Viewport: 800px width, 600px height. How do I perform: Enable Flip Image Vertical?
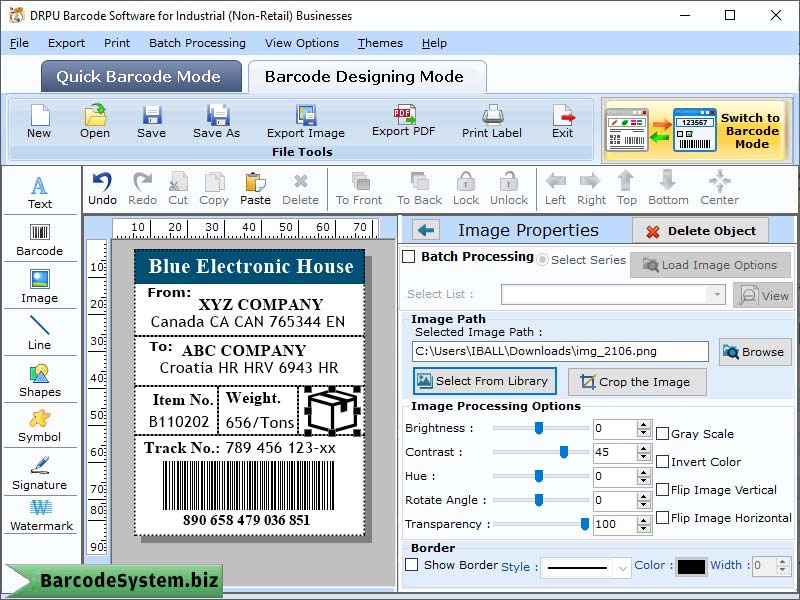click(663, 489)
